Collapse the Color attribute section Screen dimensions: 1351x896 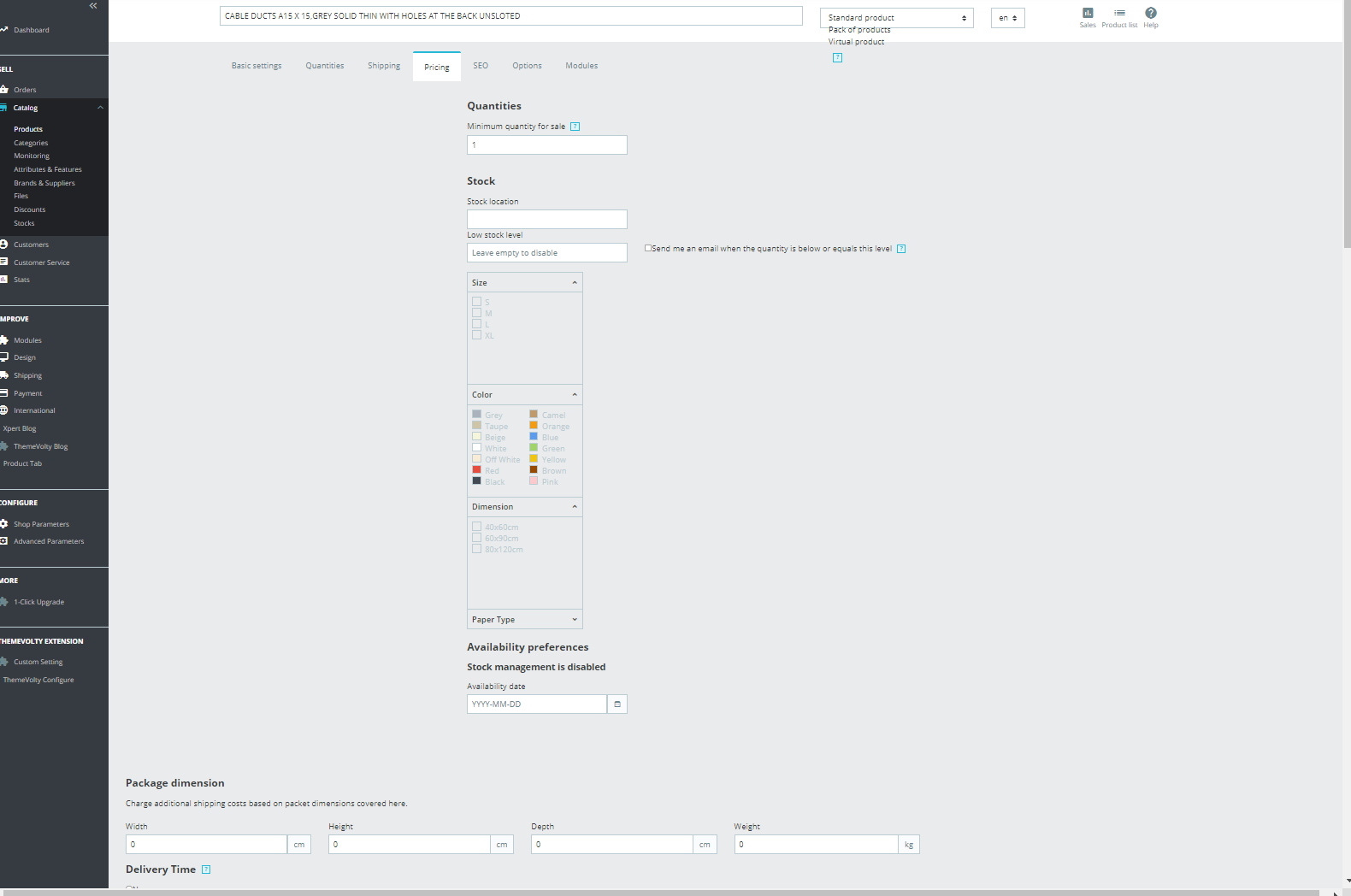coord(525,395)
